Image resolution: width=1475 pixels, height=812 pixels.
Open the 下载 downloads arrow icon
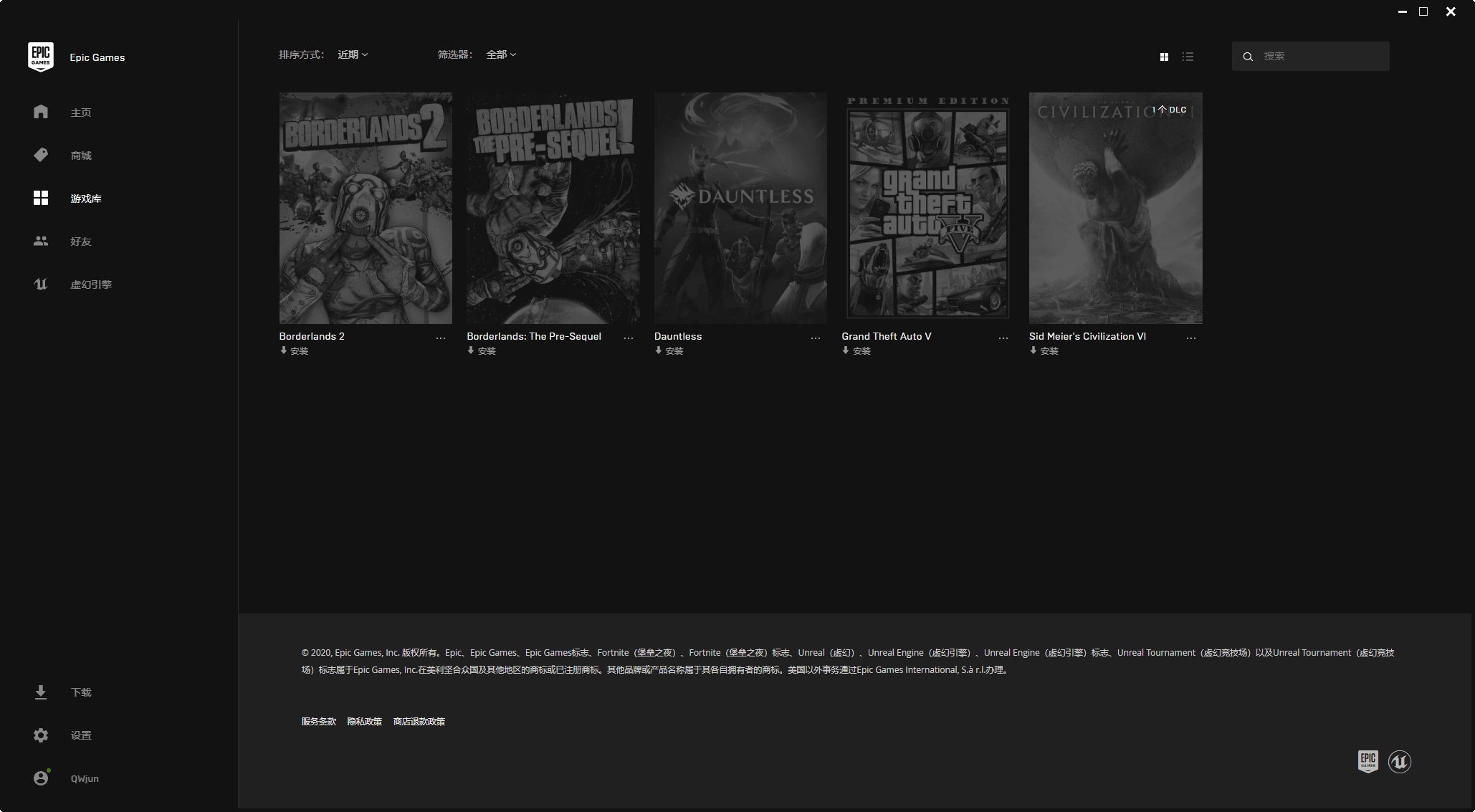[x=41, y=692]
